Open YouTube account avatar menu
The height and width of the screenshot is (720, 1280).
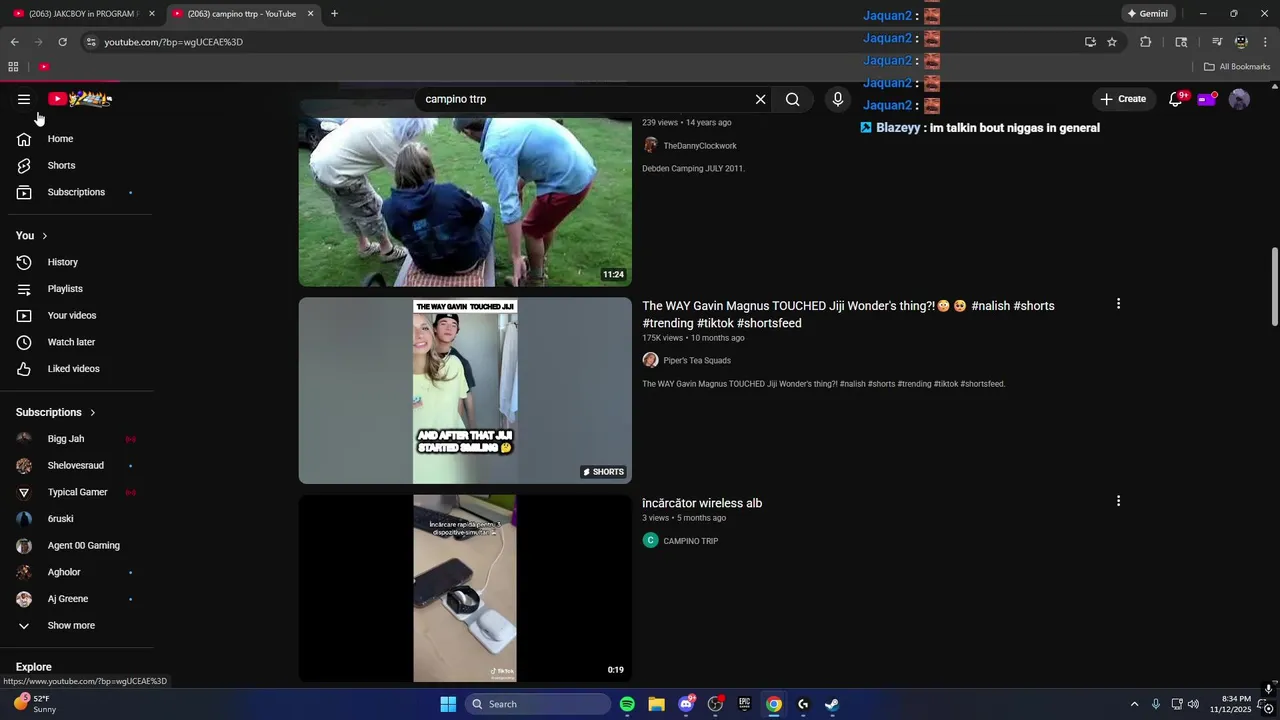(x=1239, y=99)
